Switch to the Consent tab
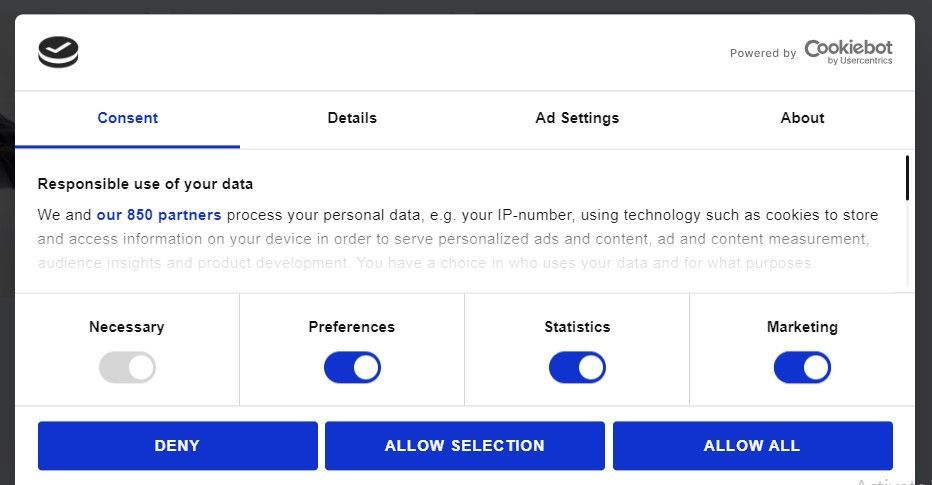 point(127,118)
